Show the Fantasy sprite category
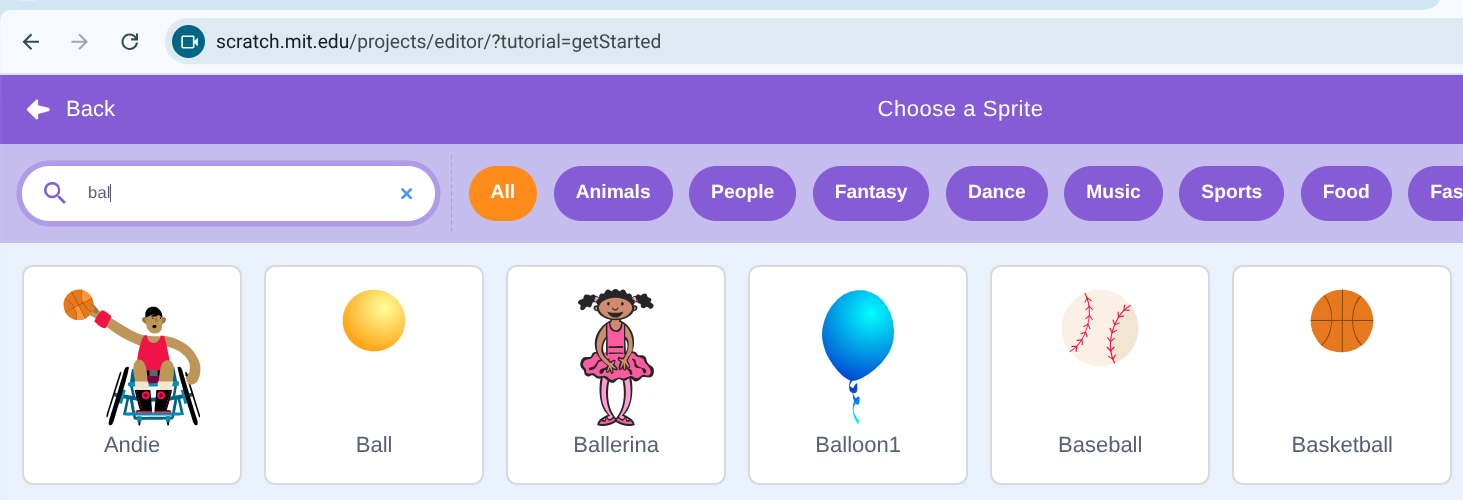1463x500 pixels. click(x=871, y=192)
